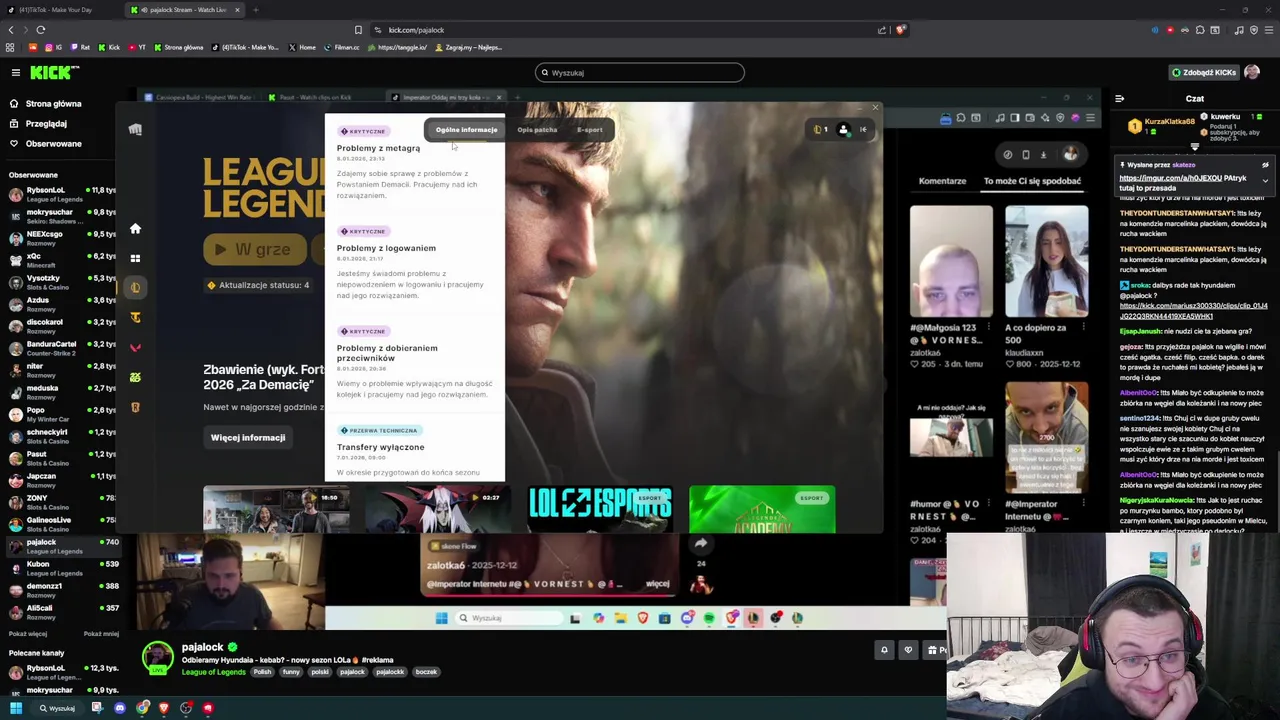
Task: Open Chrome from Windows taskbar
Action: point(143,708)
